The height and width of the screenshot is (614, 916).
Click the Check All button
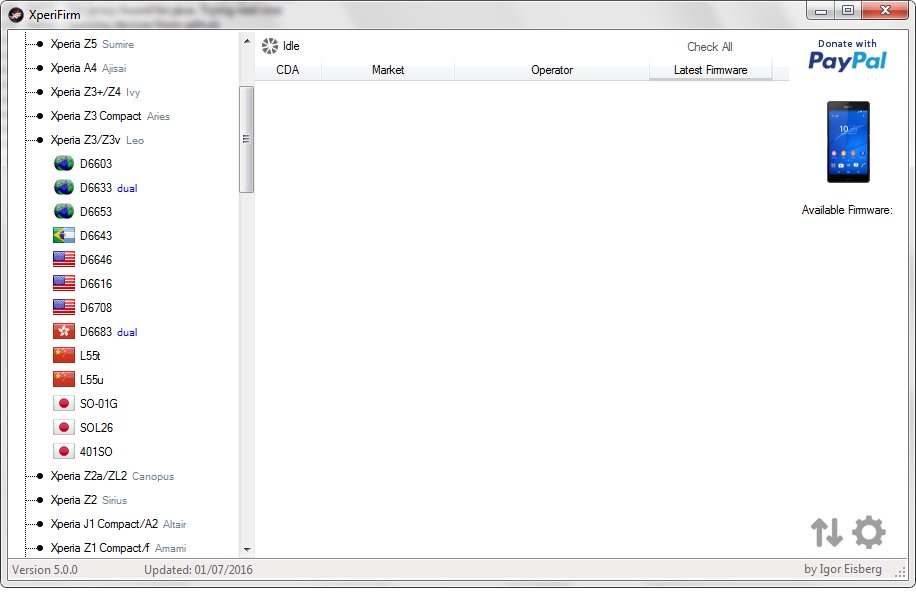[709, 47]
